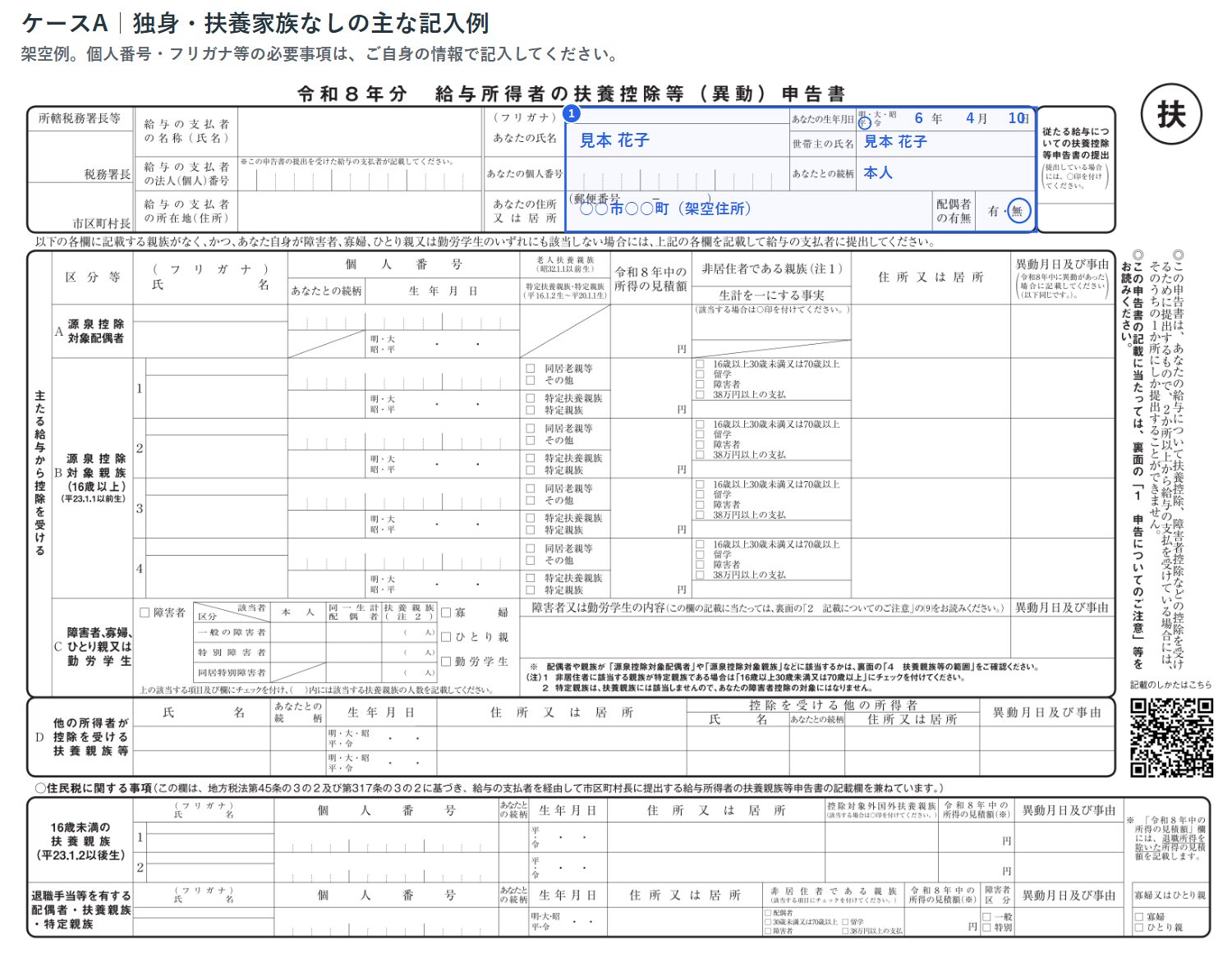Select the 本人 relationship entry
The image size is (1232, 958).
click(878, 173)
